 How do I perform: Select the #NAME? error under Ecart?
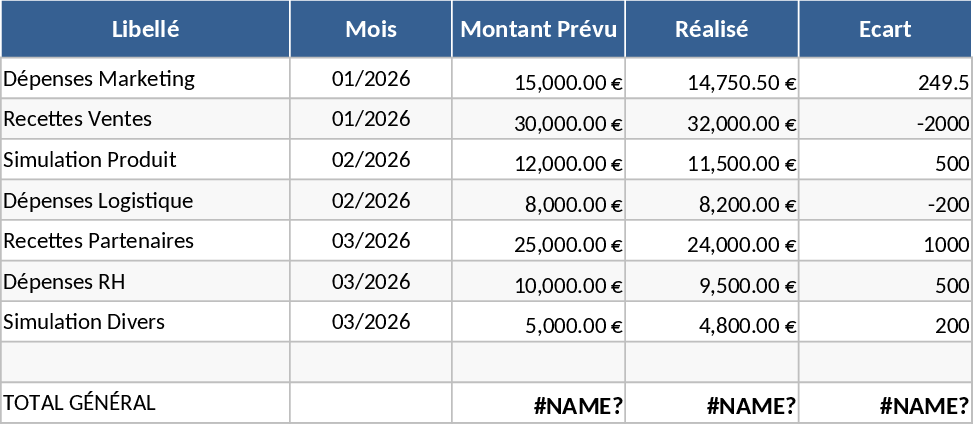pyautogui.click(x=885, y=404)
